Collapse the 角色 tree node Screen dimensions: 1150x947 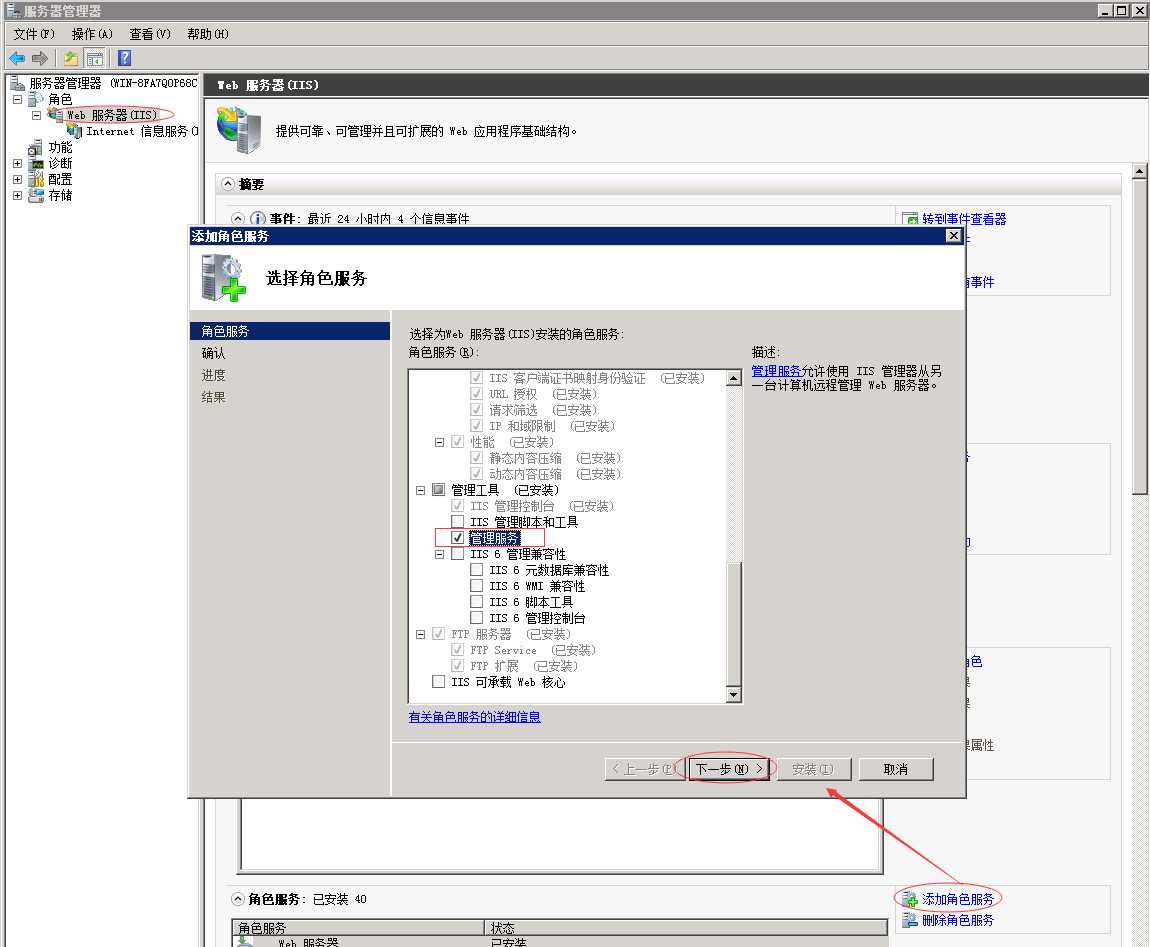coord(18,99)
